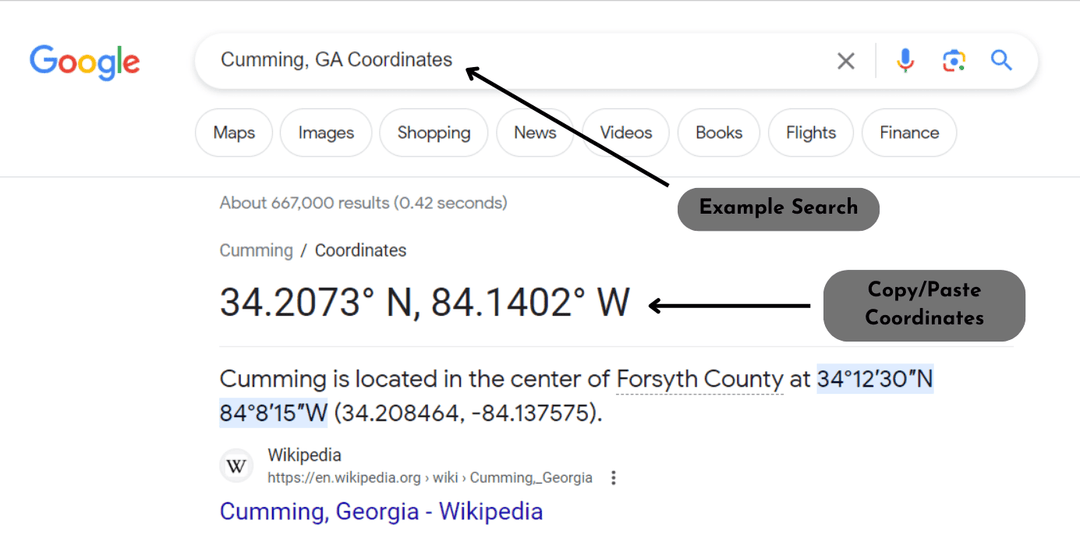Switch to the Images results tab

pos(326,133)
